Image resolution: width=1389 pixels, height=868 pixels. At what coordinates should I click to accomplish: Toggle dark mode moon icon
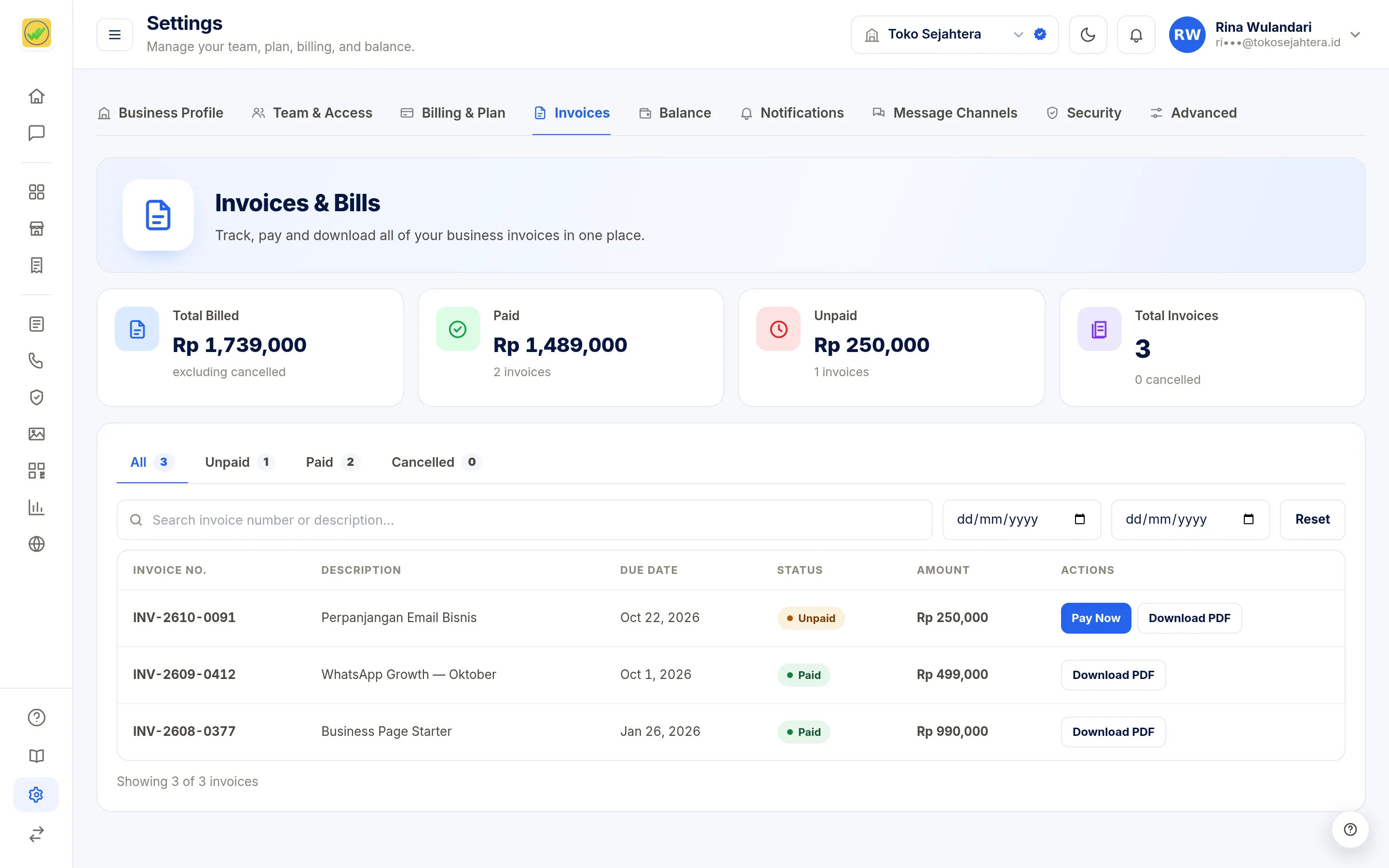[x=1088, y=34]
